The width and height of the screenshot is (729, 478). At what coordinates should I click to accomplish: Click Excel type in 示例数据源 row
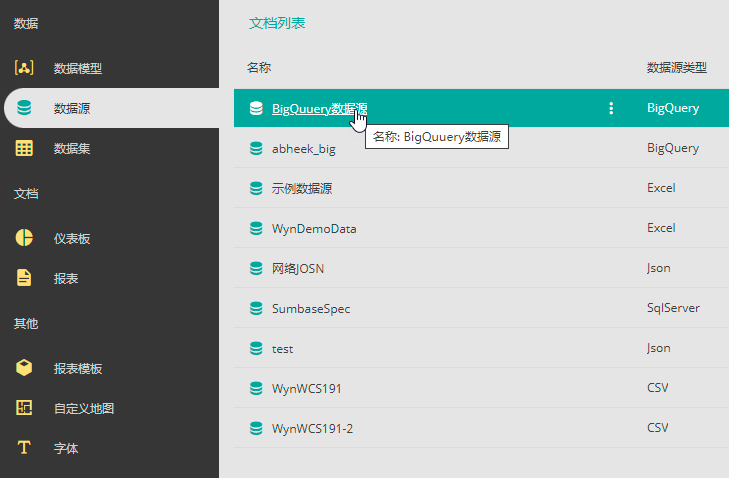661,188
